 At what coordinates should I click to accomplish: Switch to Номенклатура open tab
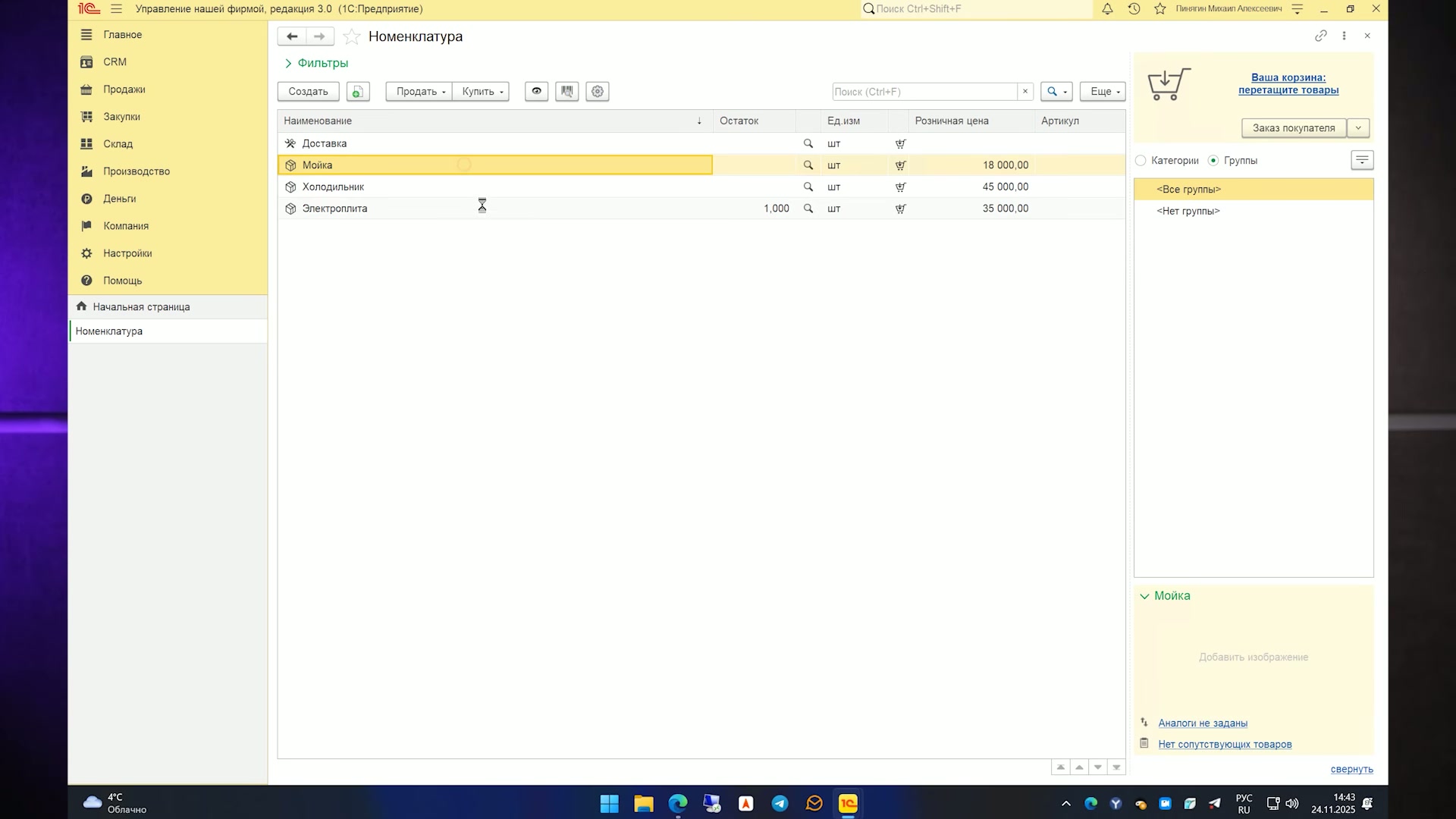click(x=168, y=331)
